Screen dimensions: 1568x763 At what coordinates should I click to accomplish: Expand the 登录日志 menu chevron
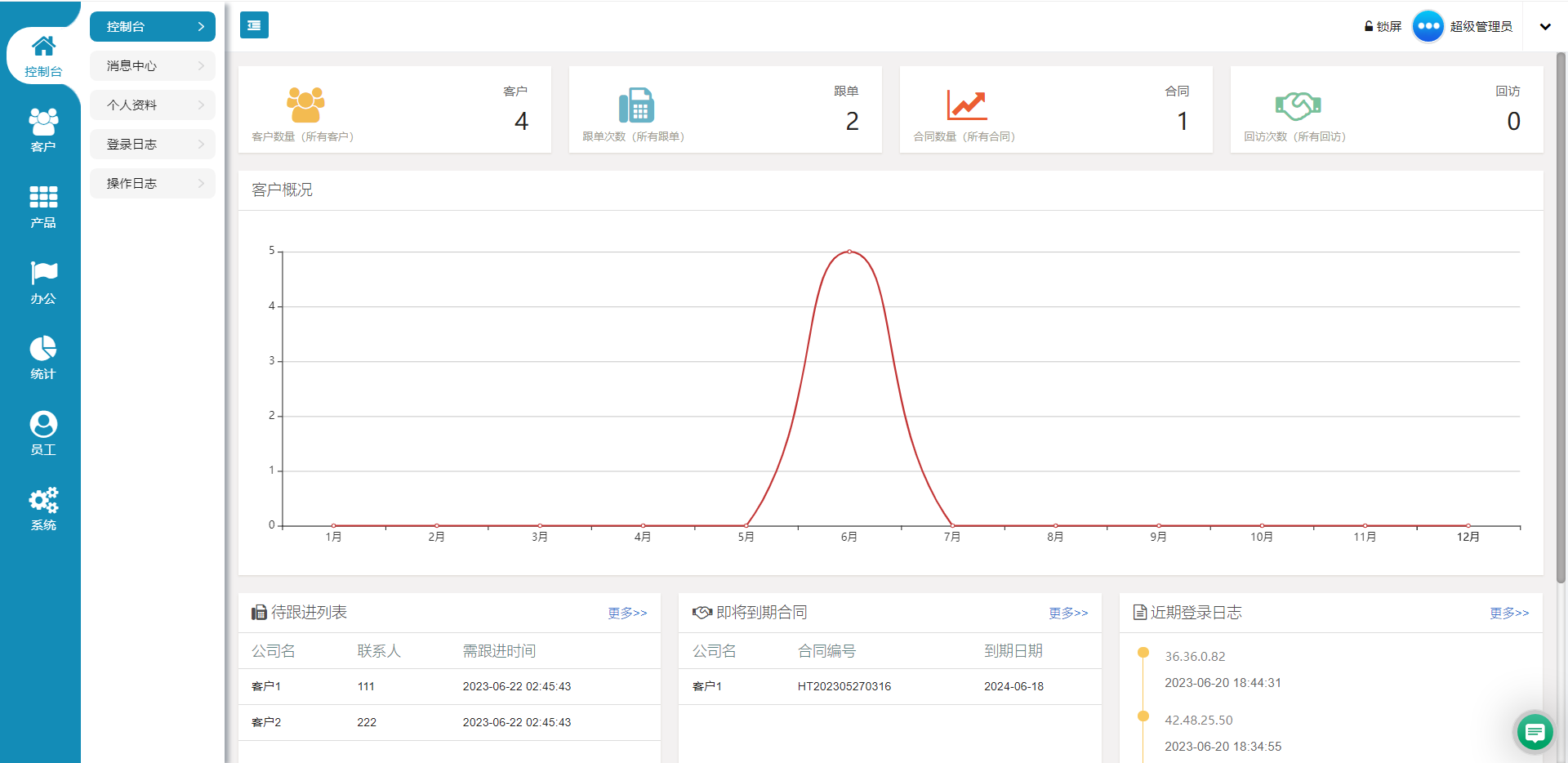coord(201,145)
